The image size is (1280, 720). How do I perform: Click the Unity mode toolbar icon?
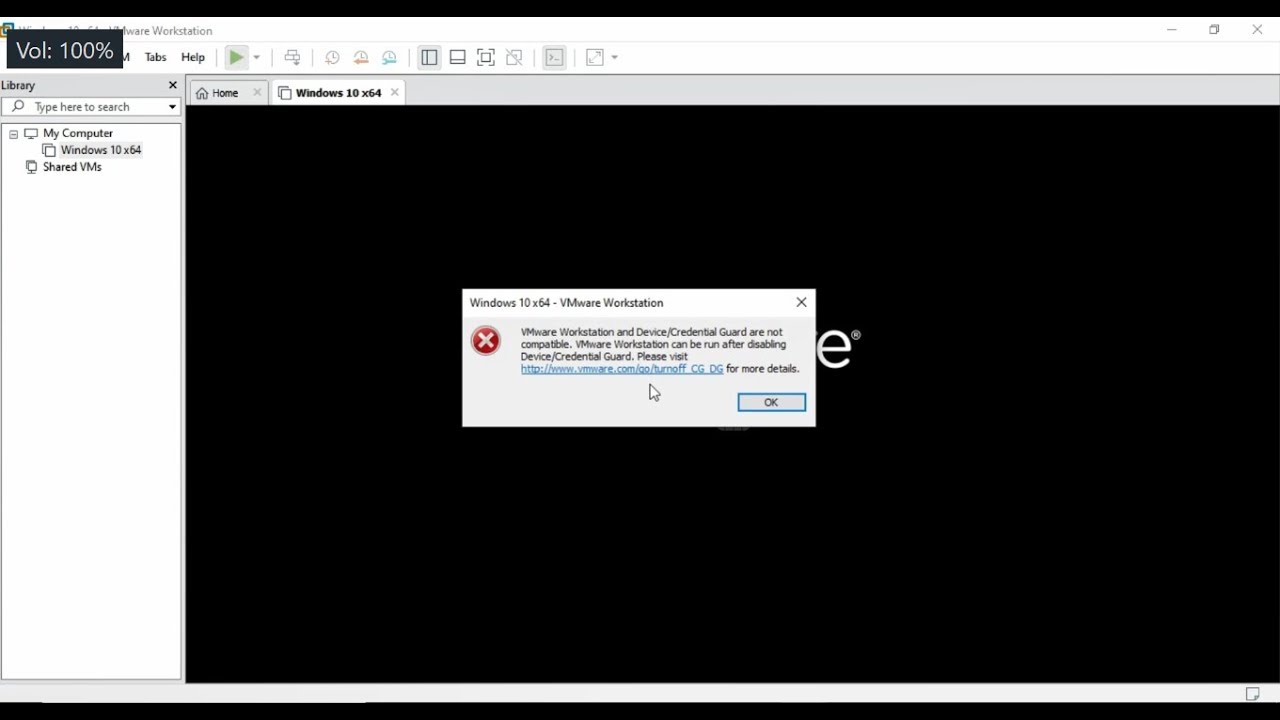514,58
